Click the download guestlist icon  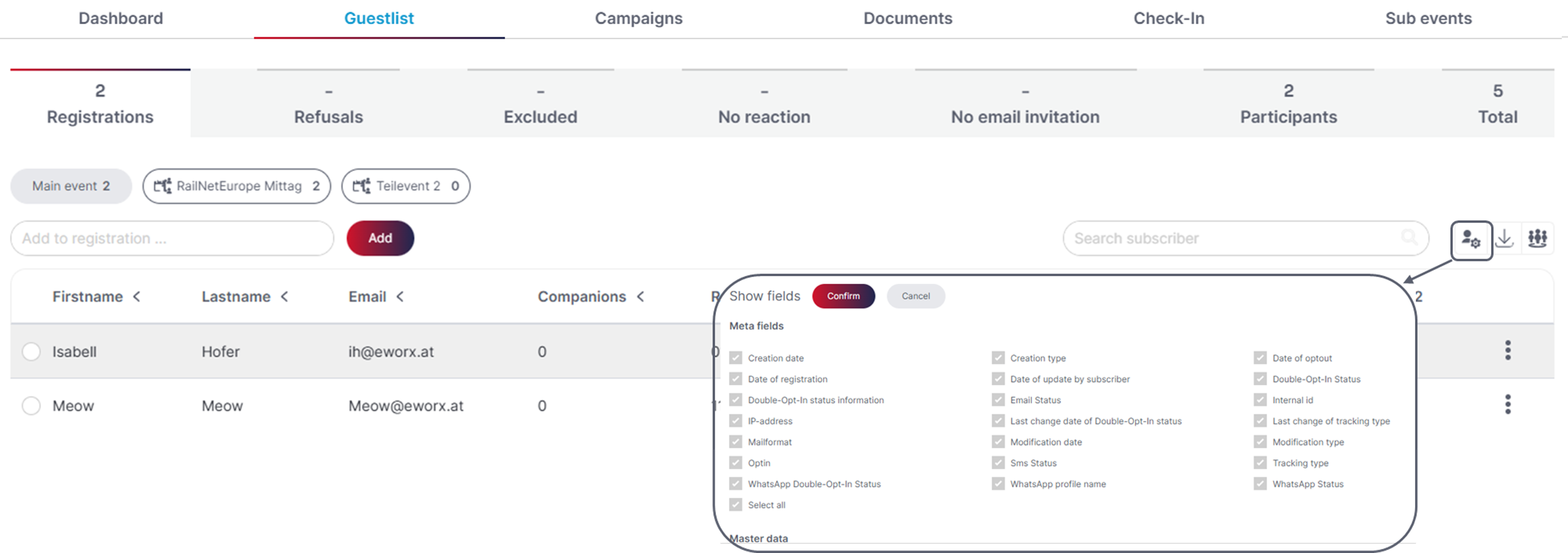click(1504, 238)
